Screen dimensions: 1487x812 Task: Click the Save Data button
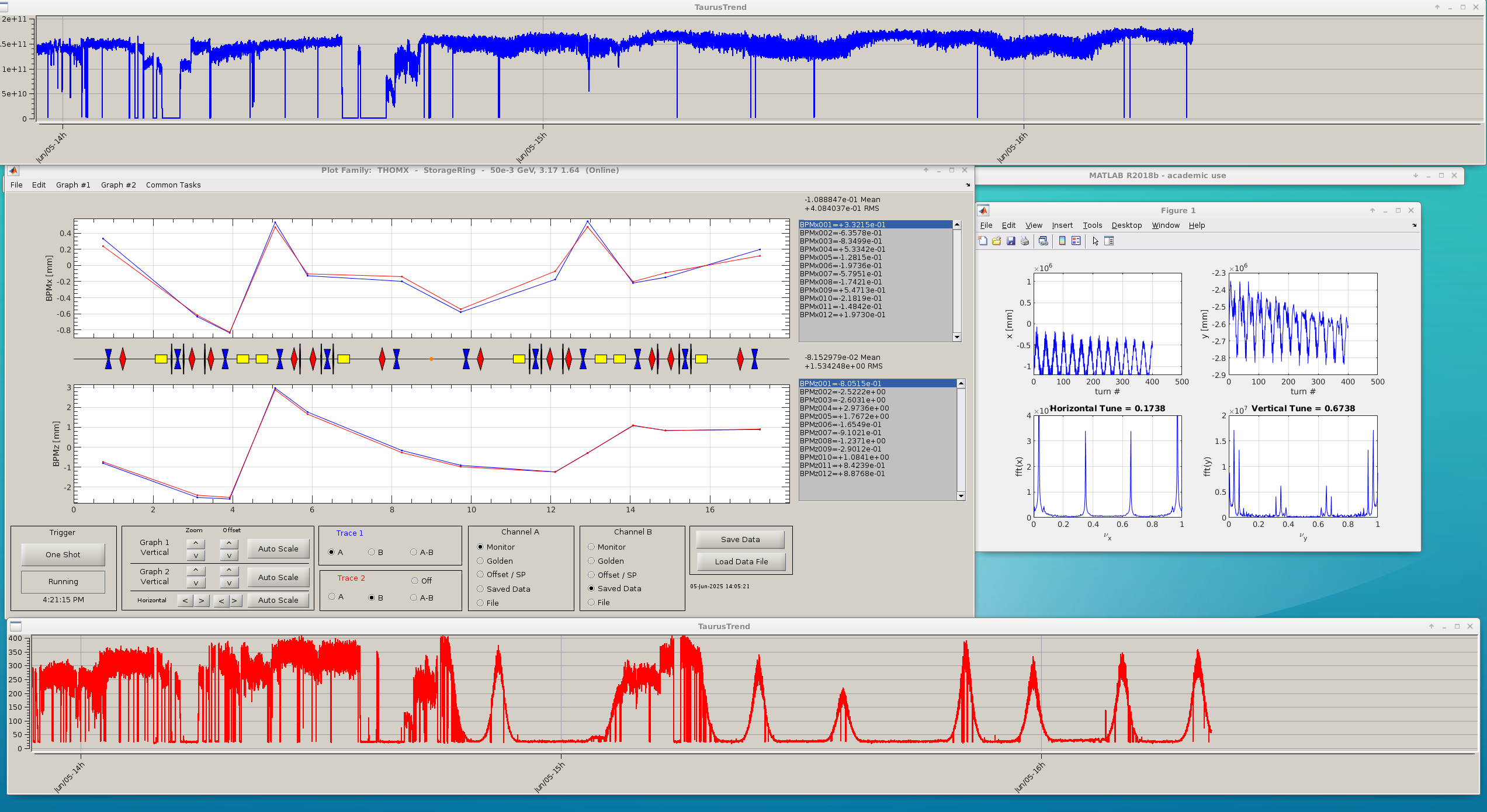(740, 539)
